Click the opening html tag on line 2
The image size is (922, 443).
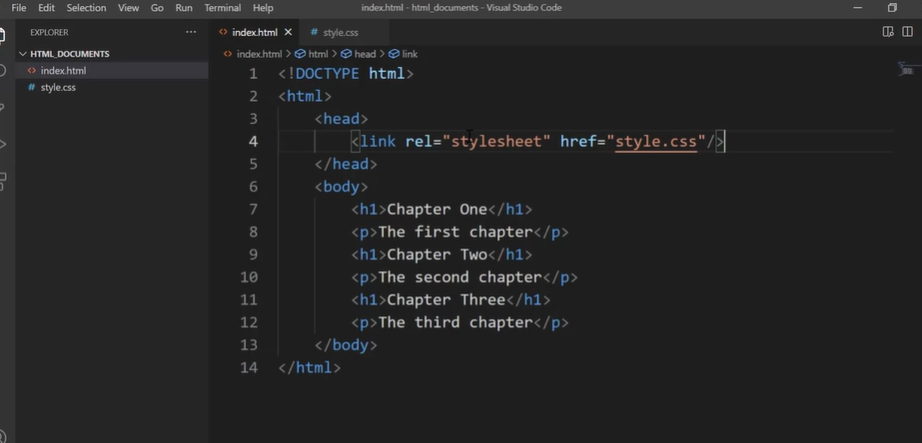[305, 96]
